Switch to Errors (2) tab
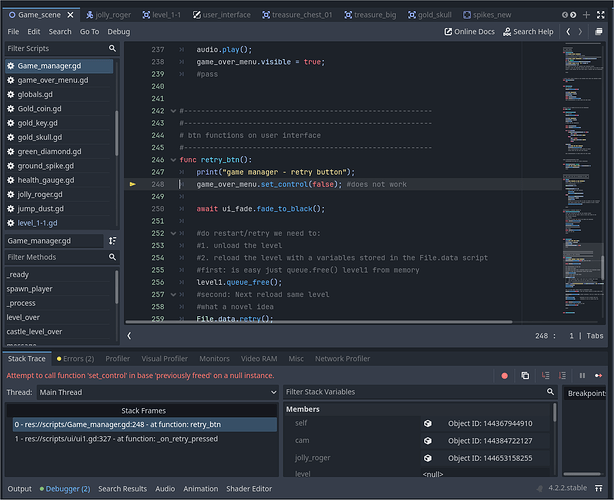 [75, 359]
